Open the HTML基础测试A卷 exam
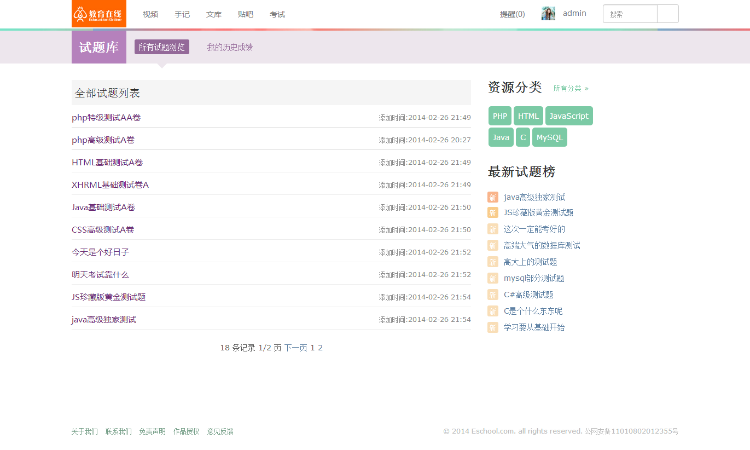The image size is (750, 450). click(x=107, y=163)
